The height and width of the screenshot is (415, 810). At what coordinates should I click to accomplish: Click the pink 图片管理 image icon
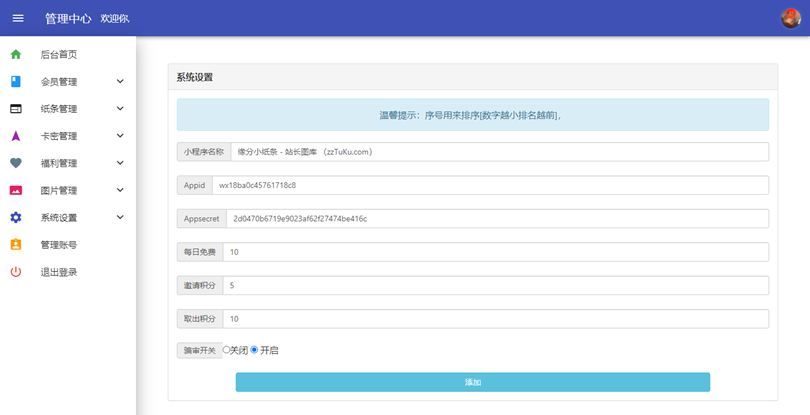click(x=16, y=190)
